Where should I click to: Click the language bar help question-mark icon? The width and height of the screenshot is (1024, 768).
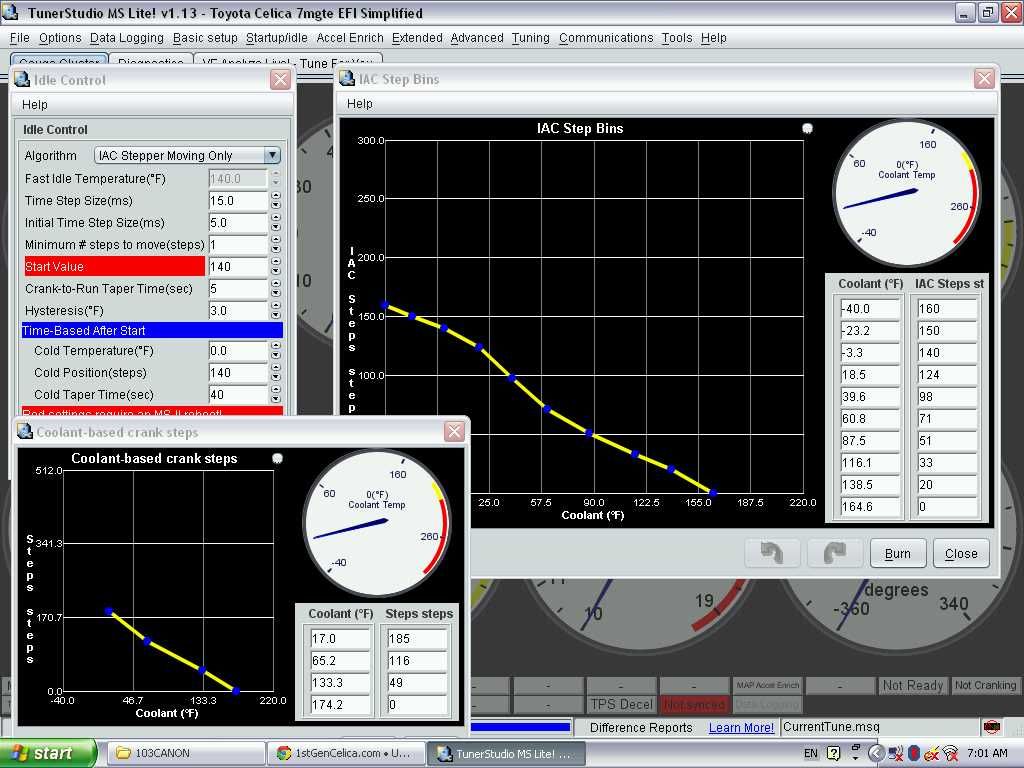click(833, 753)
